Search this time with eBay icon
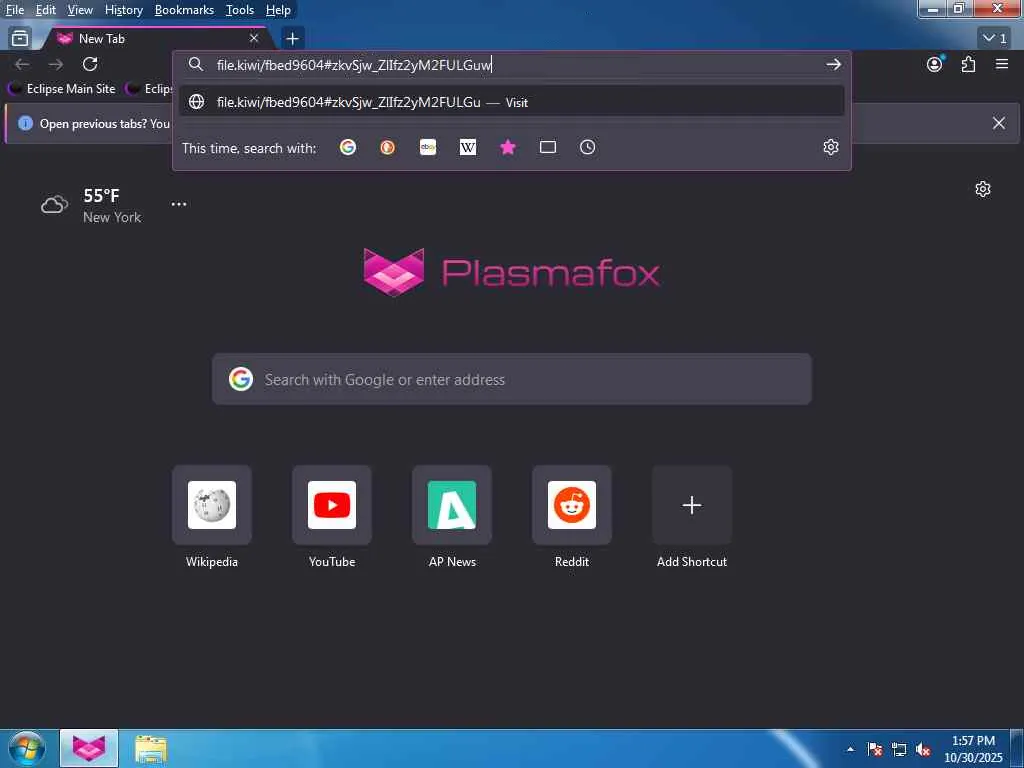The width and height of the screenshot is (1024, 768). click(x=428, y=148)
